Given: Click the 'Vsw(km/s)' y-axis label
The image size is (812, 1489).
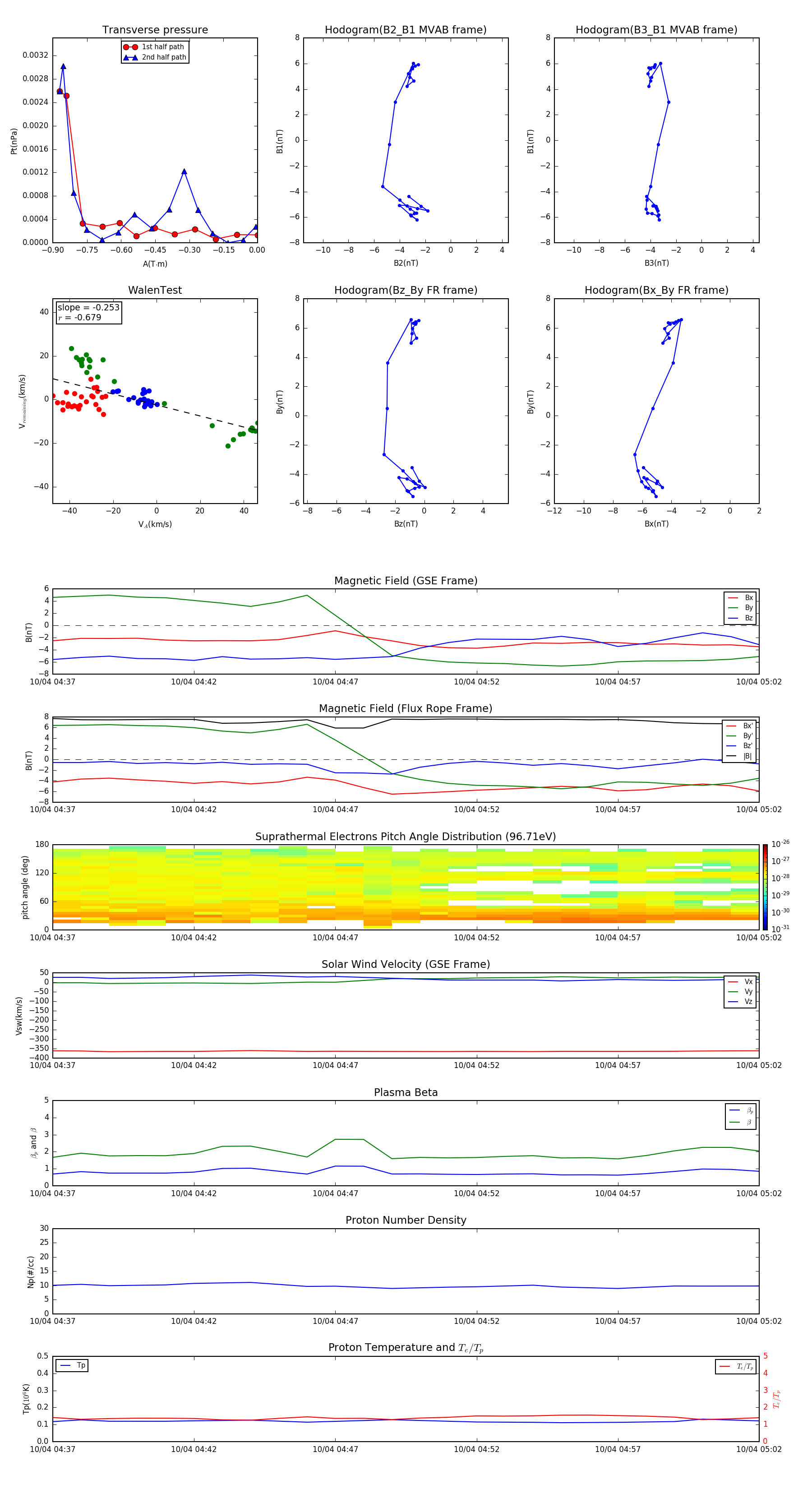Looking at the screenshot, I should (19, 1016).
